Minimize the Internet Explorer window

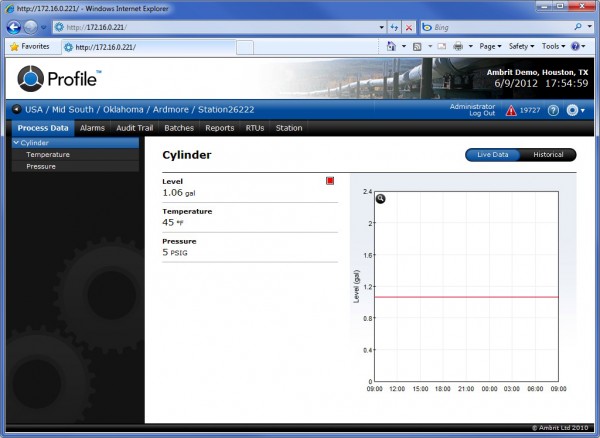pos(545,6)
